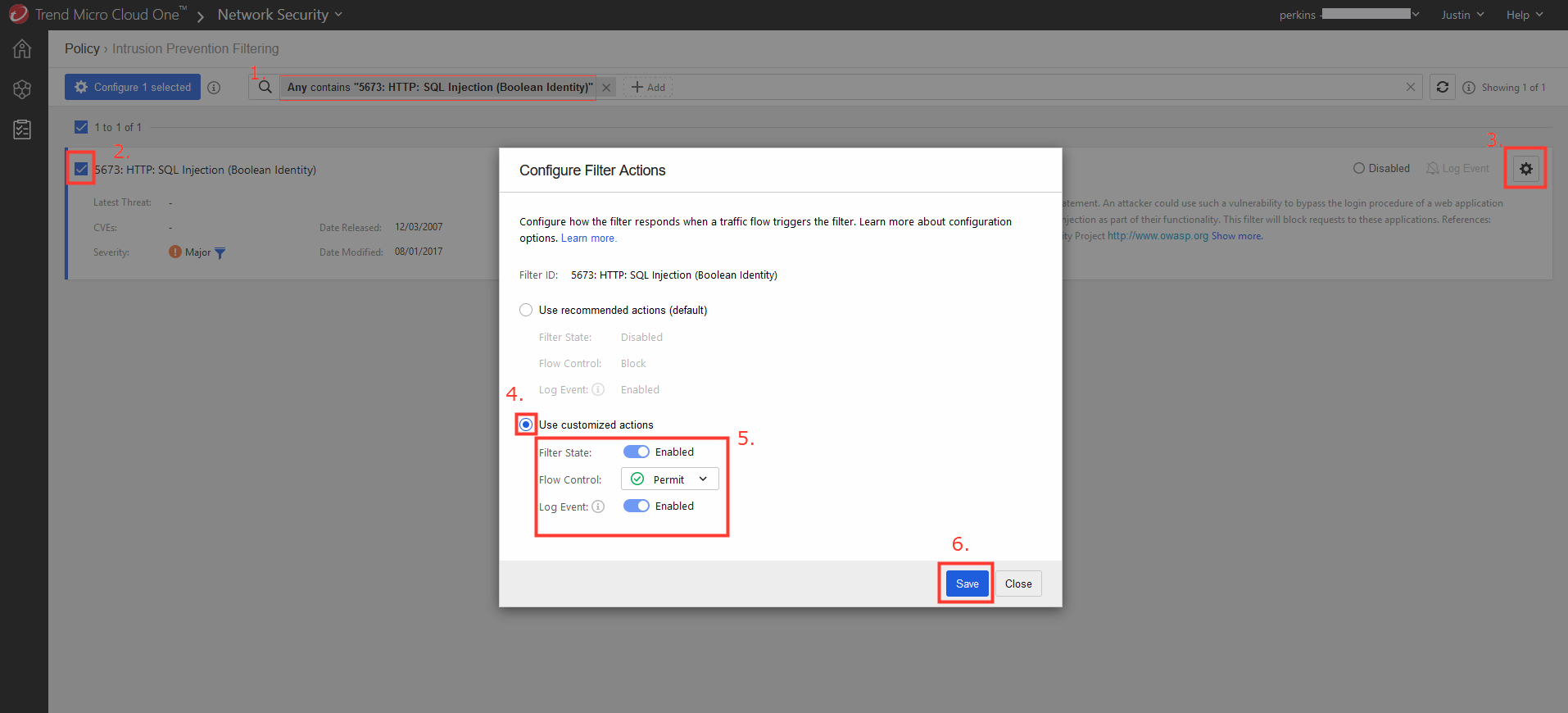The width and height of the screenshot is (1568, 713).
Task: Click the Trend Micro logo icon
Action: tap(18, 14)
